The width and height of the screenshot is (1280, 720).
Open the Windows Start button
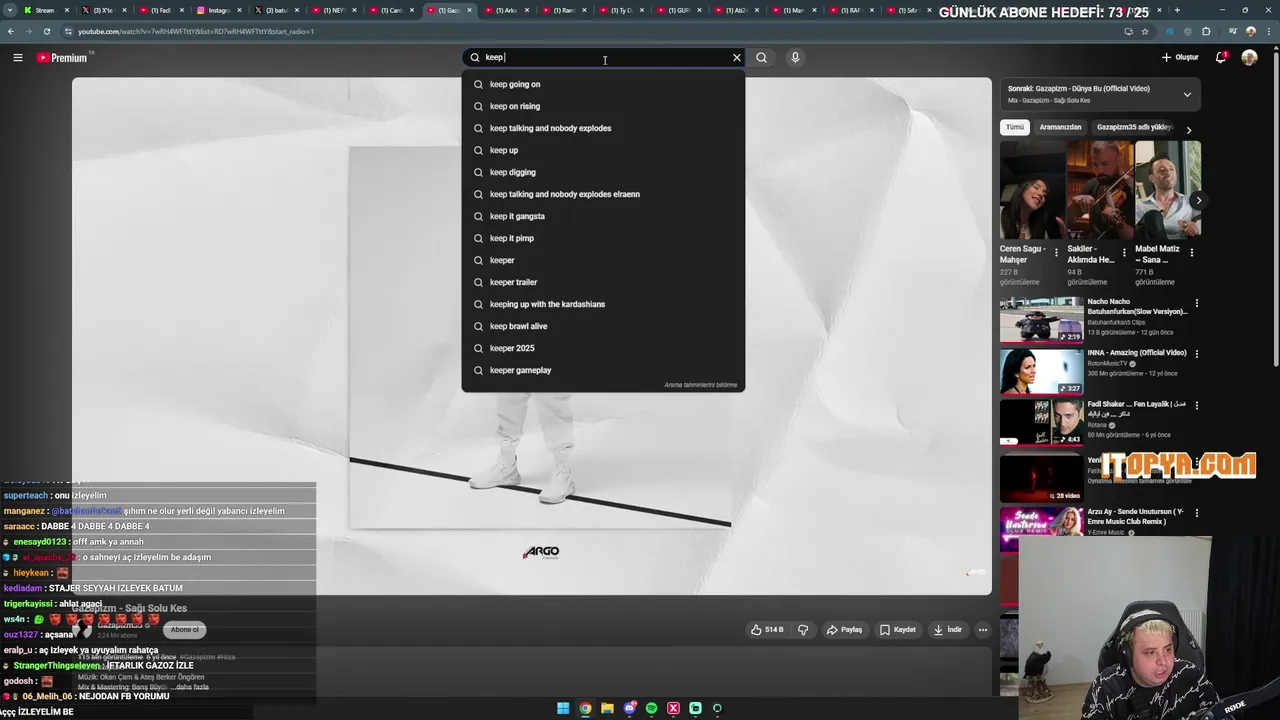563,708
